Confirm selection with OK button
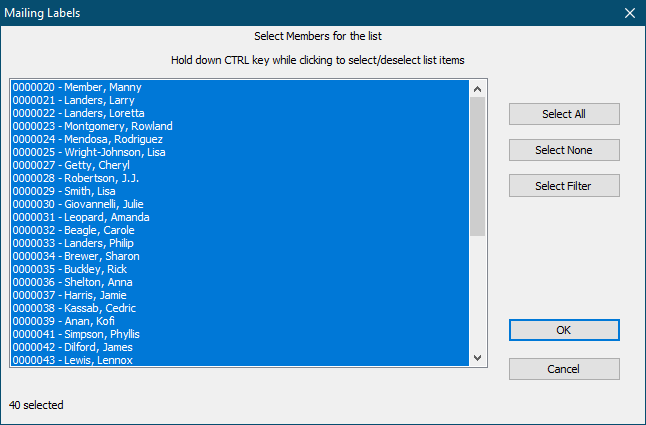The image size is (646, 425). tap(564, 330)
